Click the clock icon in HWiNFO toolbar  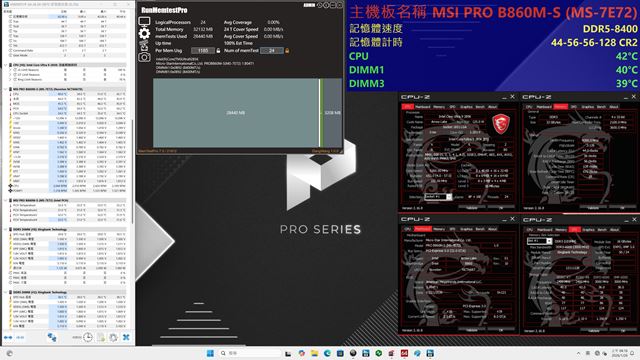pos(88,337)
